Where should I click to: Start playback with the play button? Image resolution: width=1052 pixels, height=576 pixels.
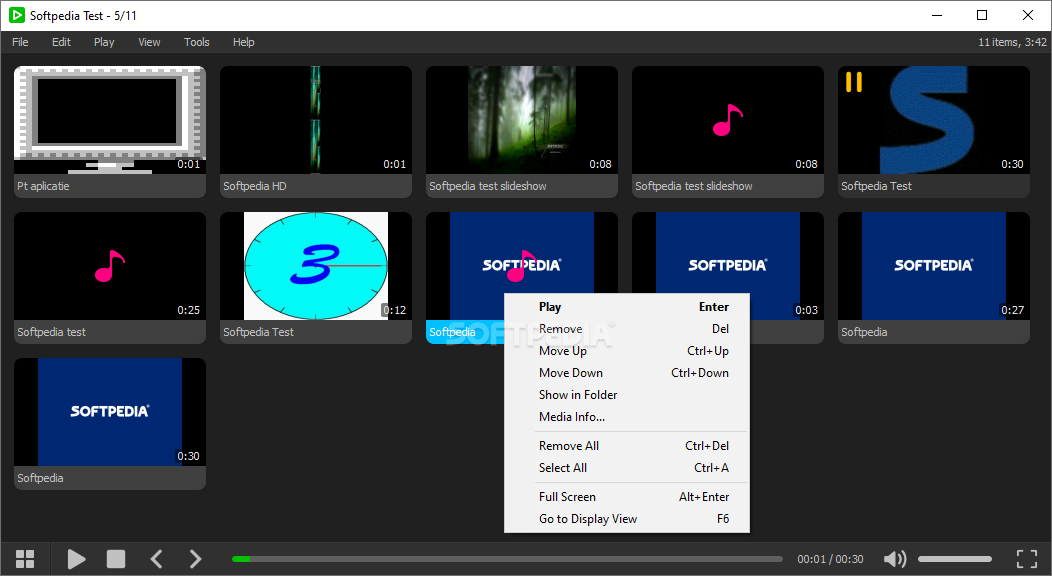76,559
